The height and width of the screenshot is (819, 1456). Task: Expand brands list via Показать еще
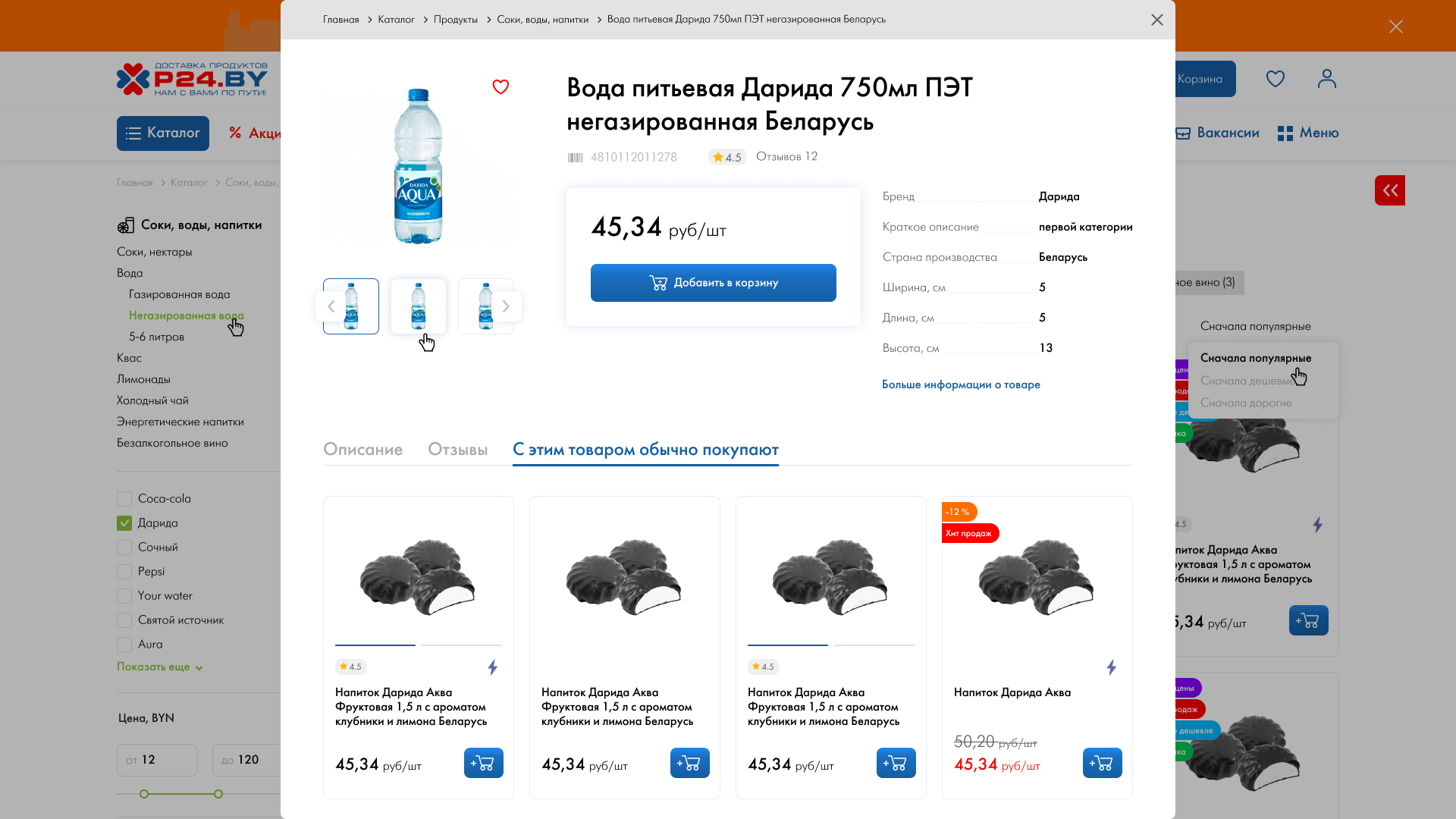coord(159,667)
